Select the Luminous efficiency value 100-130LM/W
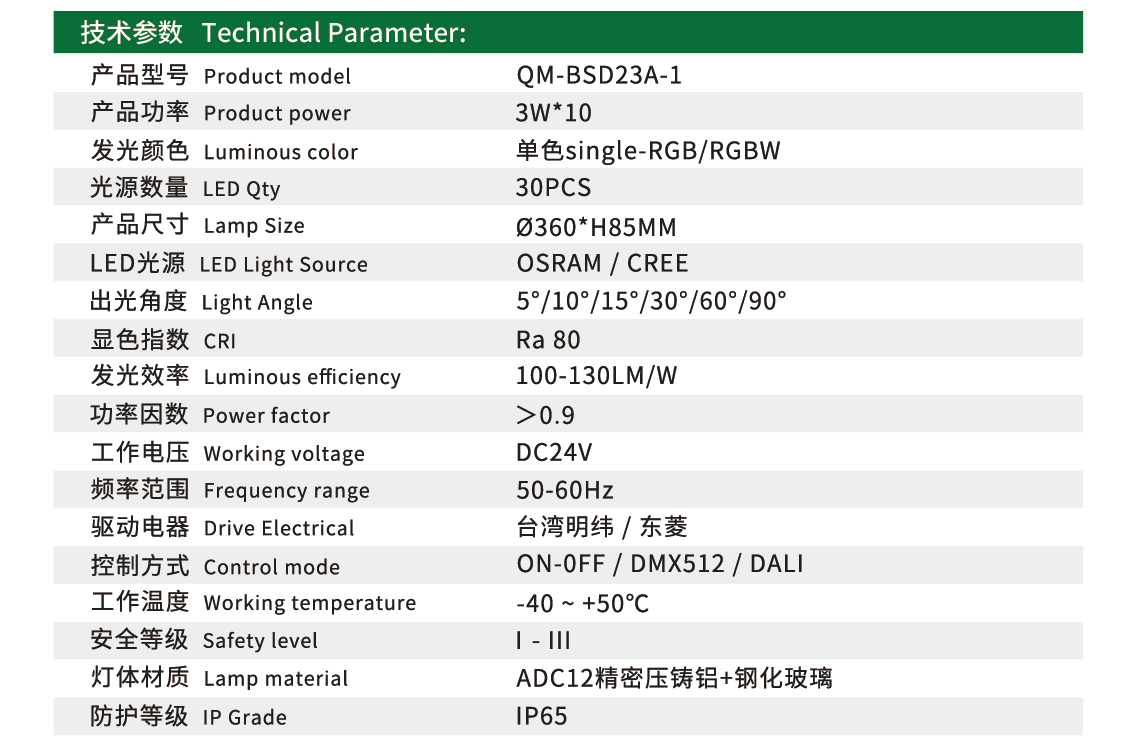The width and height of the screenshot is (1134, 750). click(596, 376)
